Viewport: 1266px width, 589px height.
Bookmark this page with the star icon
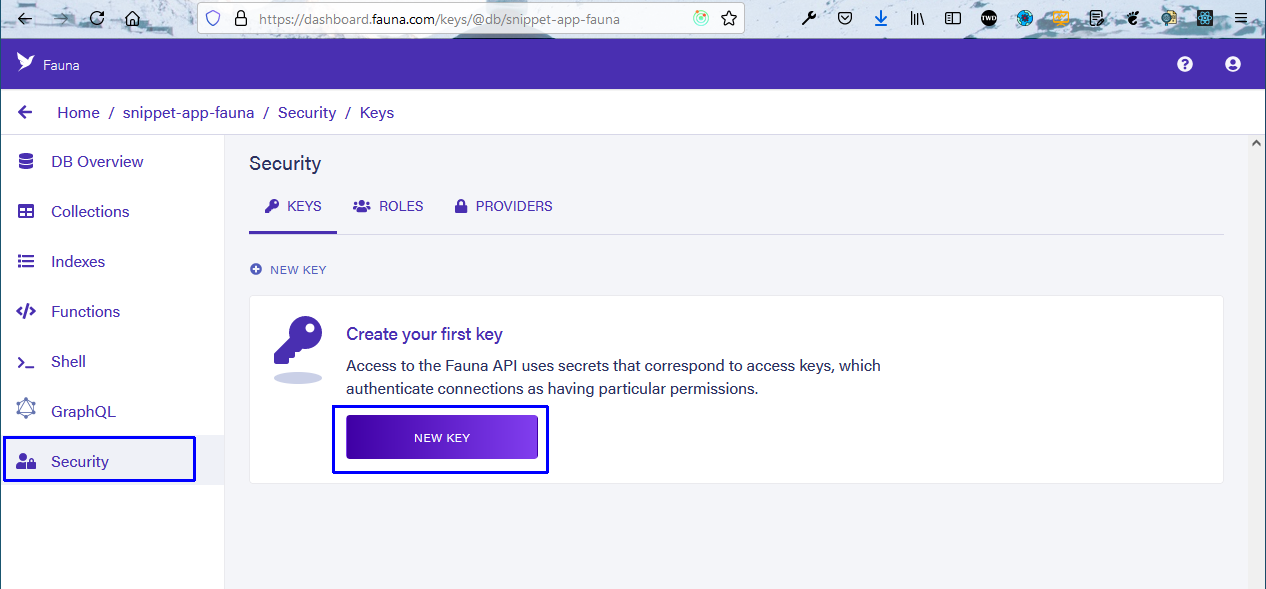(x=729, y=18)
